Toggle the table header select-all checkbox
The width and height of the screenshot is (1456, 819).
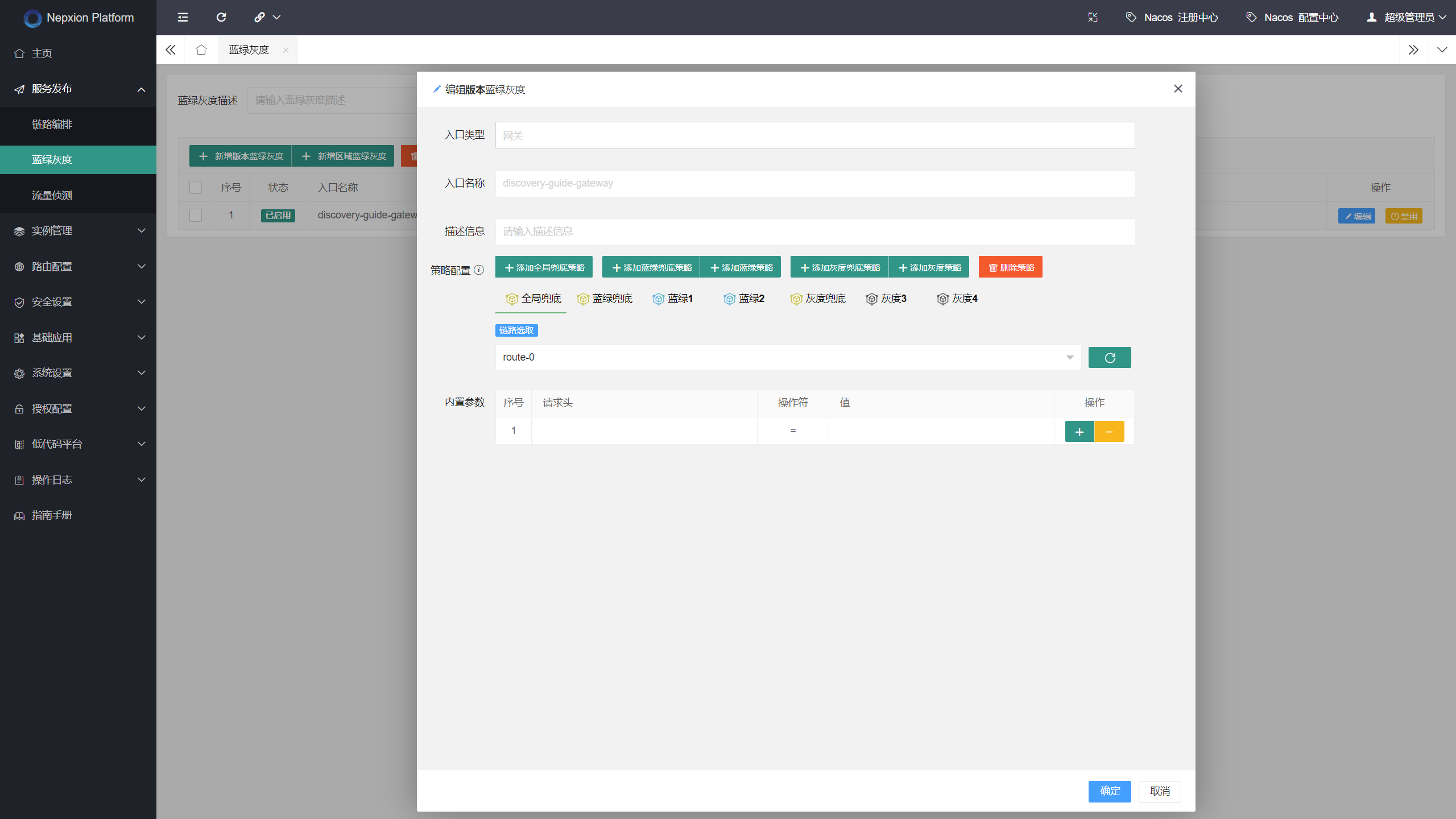click(x=196, y=187)
